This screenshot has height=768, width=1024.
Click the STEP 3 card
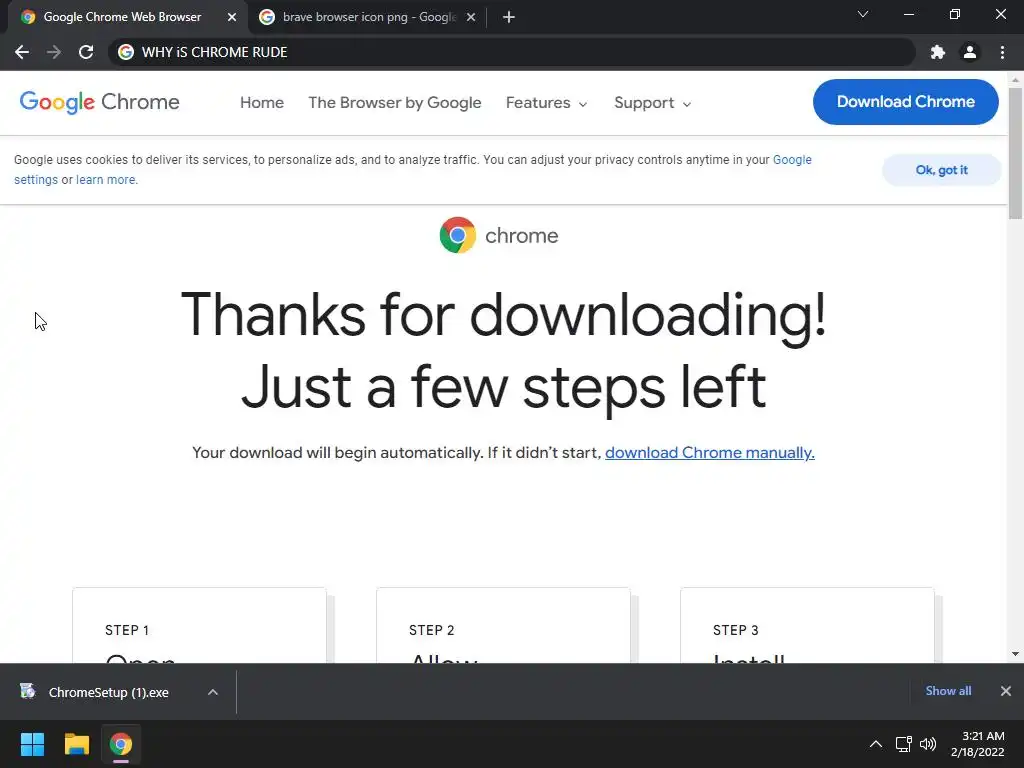pyautogui.click(x=807, y=626)
